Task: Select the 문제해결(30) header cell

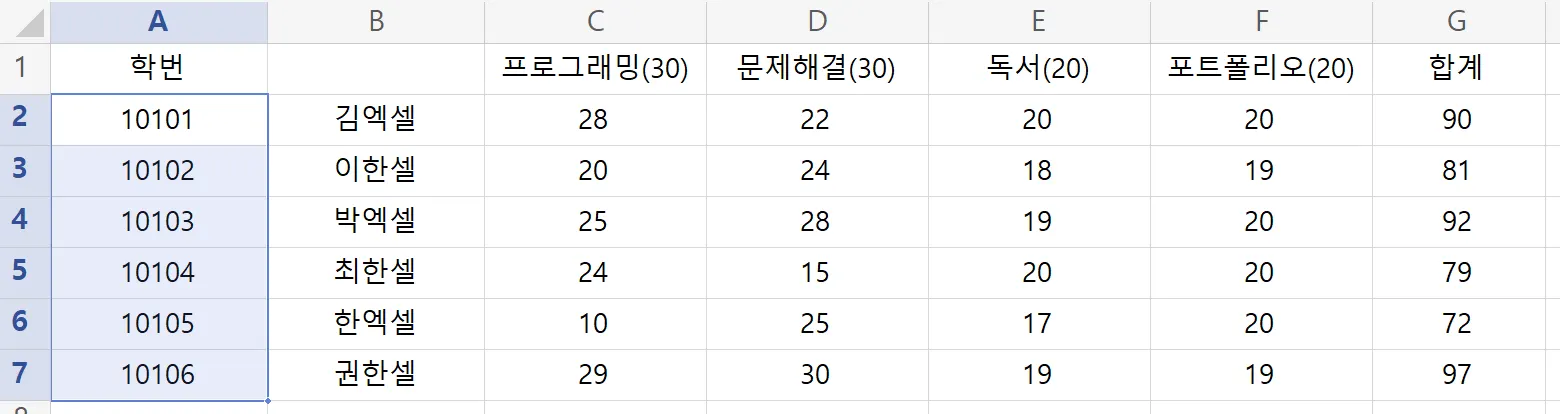Action: click(816, 68)
